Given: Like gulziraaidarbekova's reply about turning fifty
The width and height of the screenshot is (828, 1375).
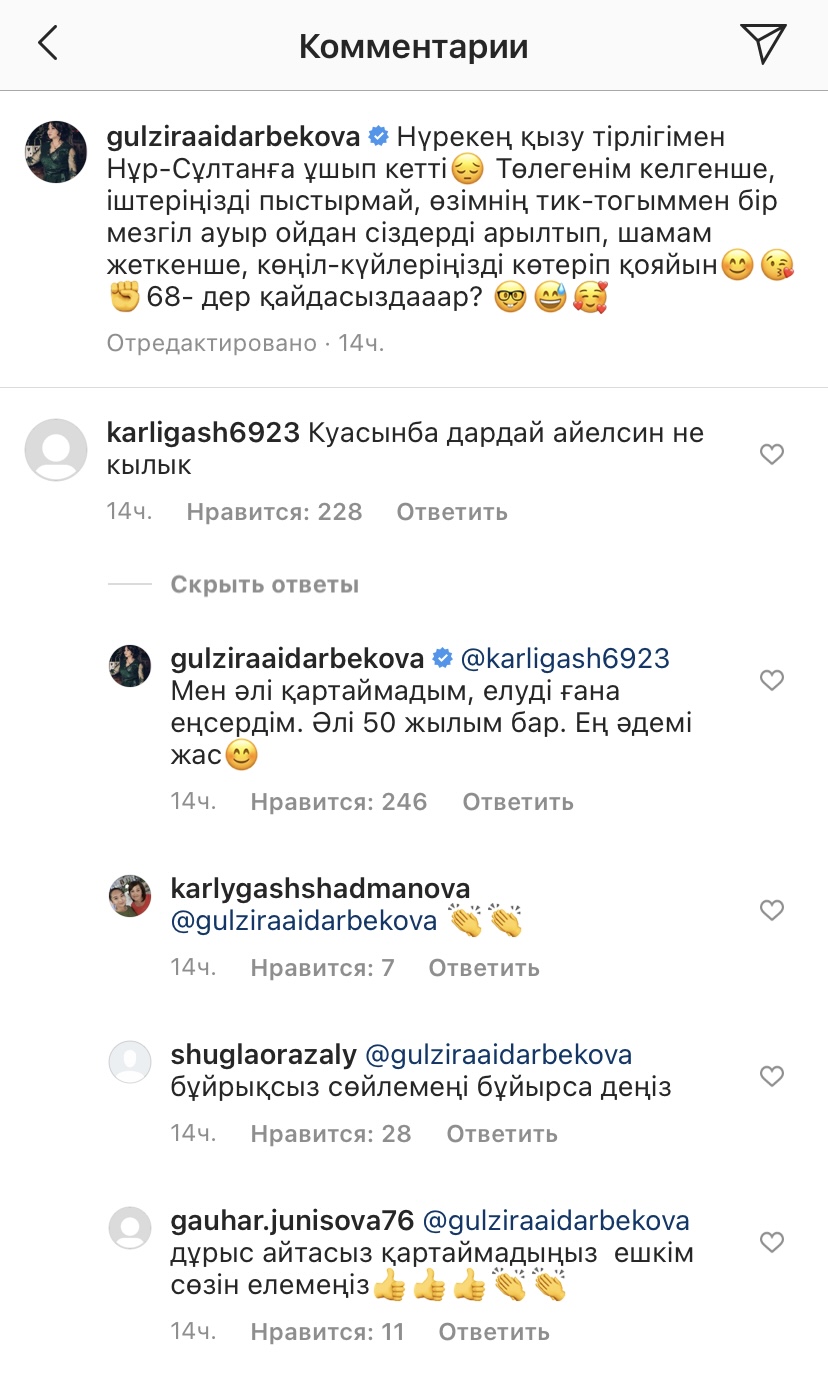Looking at the screenshot, I should 772,681.
